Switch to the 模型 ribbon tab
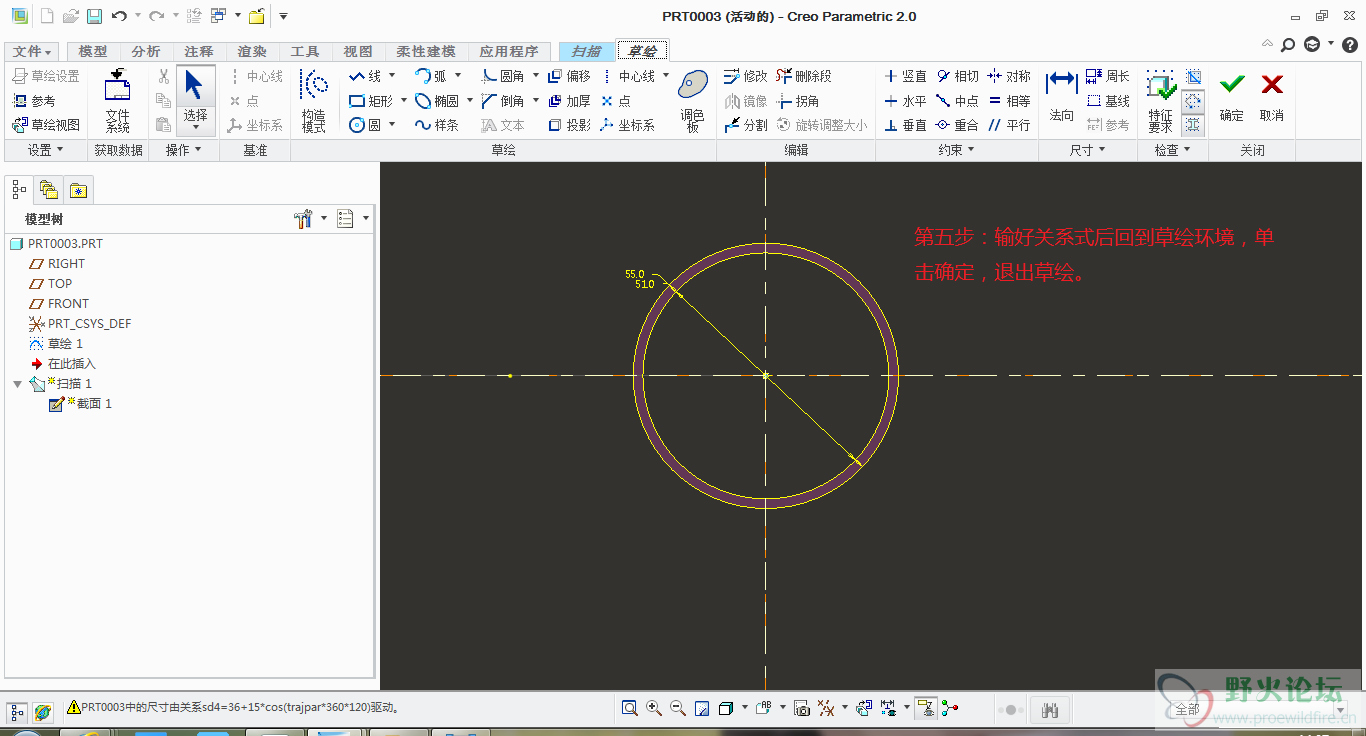 coord(93,52)
